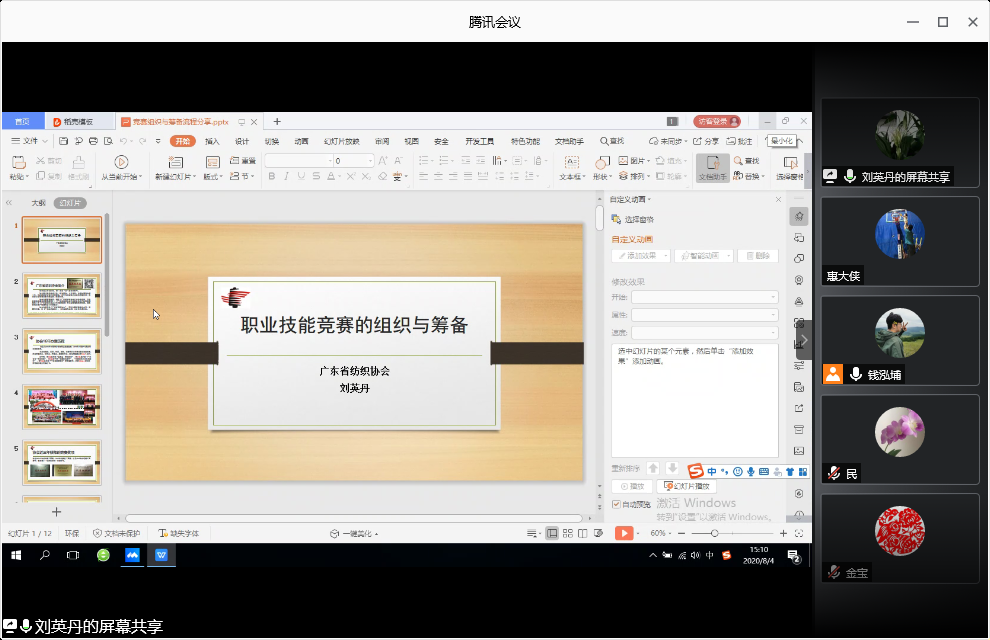Expand the font size dropdown
Image resolution: width=990 pixels, height=640 pixels.
(x=370, y=161)
